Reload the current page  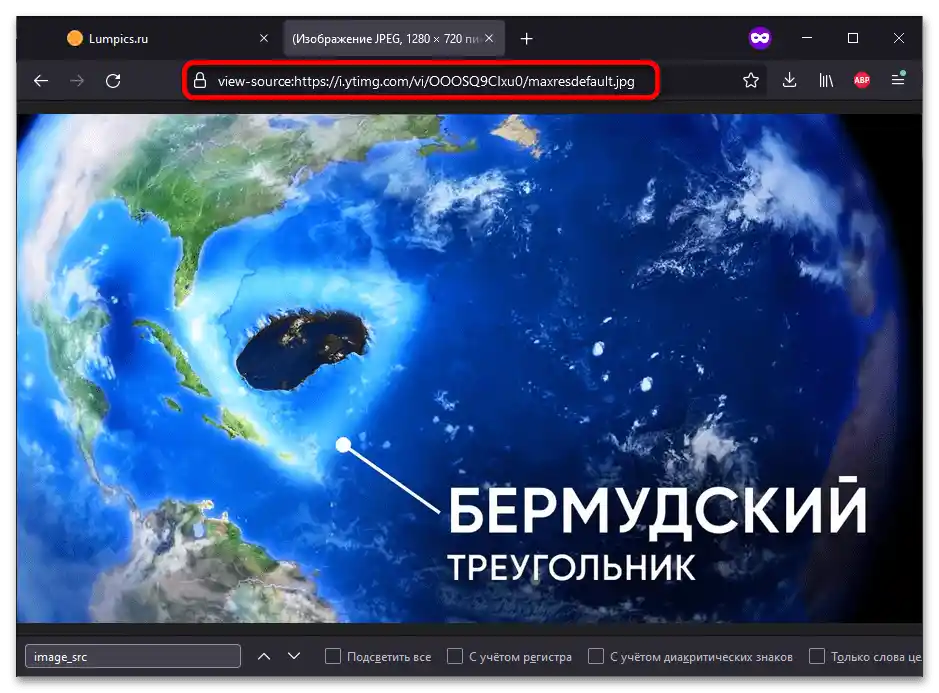click(x=113, y=80)
